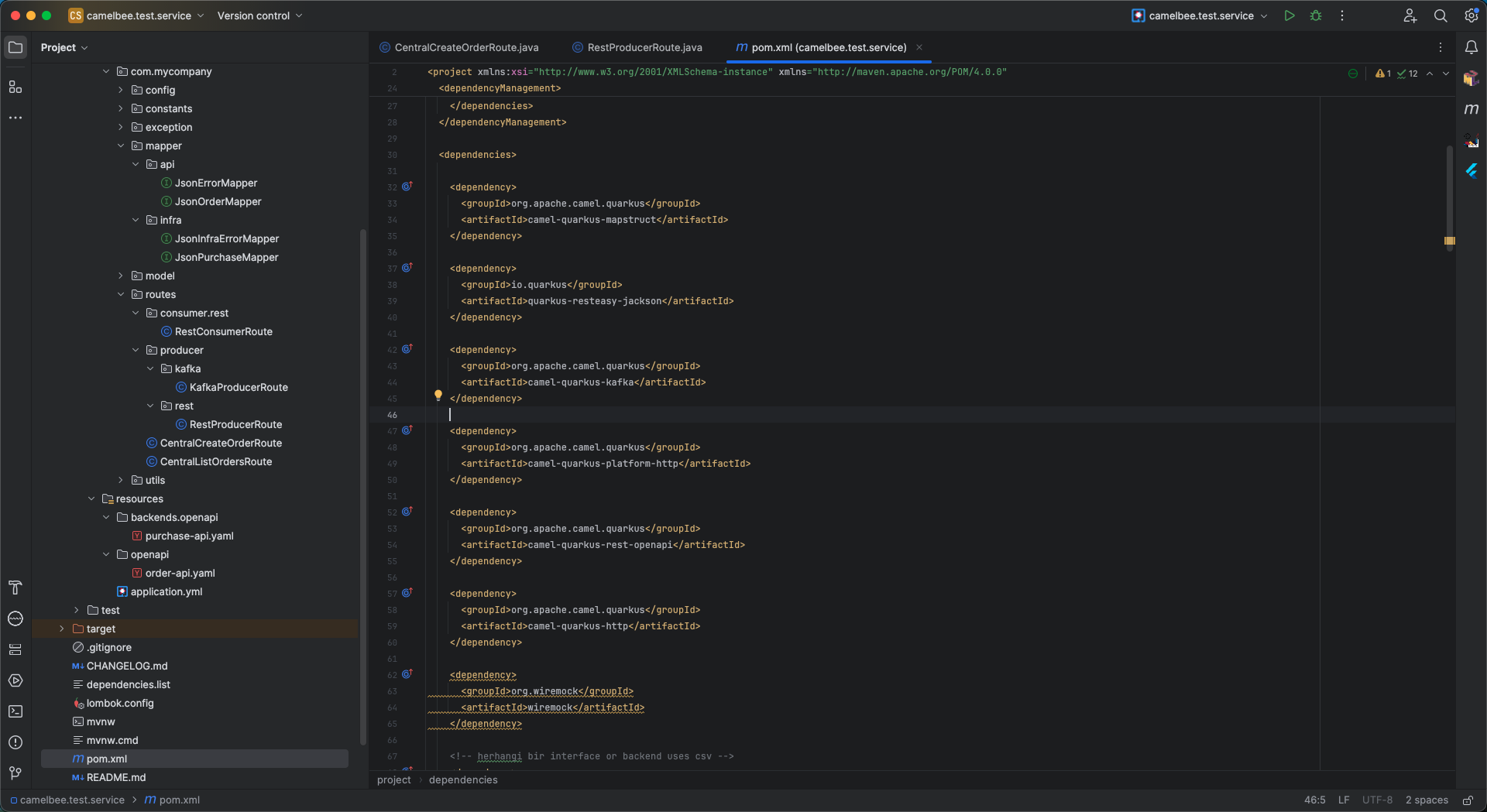This screenshot has width=1487, height=812.
Task: Open the Problems tool window
Action: [15, 742]
